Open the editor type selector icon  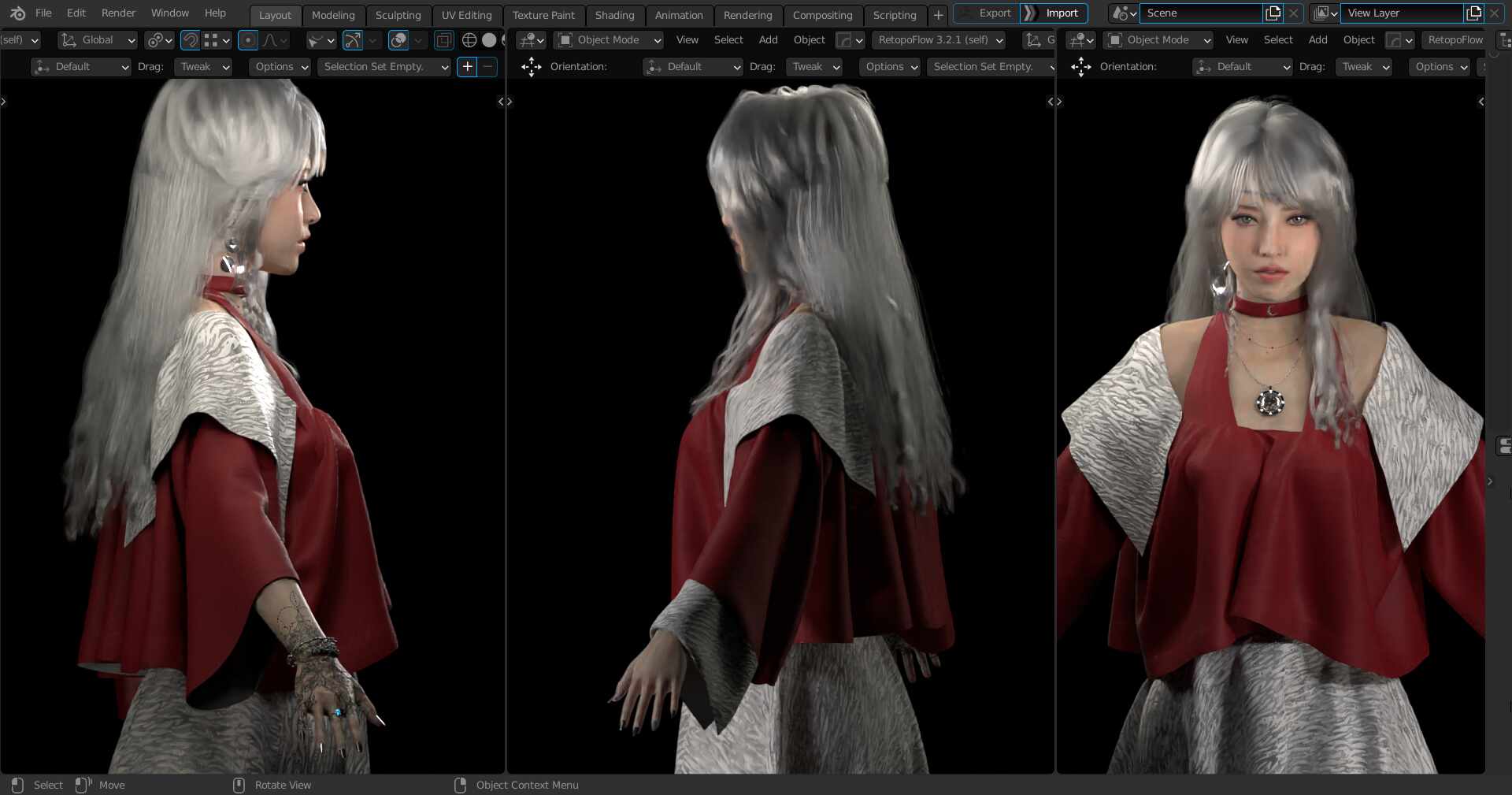pyautogui.click(x=529, y=39)
